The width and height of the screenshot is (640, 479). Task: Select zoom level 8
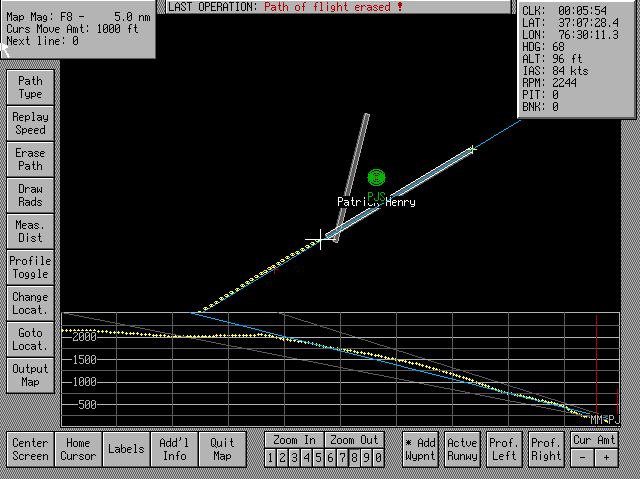[354, 458]
